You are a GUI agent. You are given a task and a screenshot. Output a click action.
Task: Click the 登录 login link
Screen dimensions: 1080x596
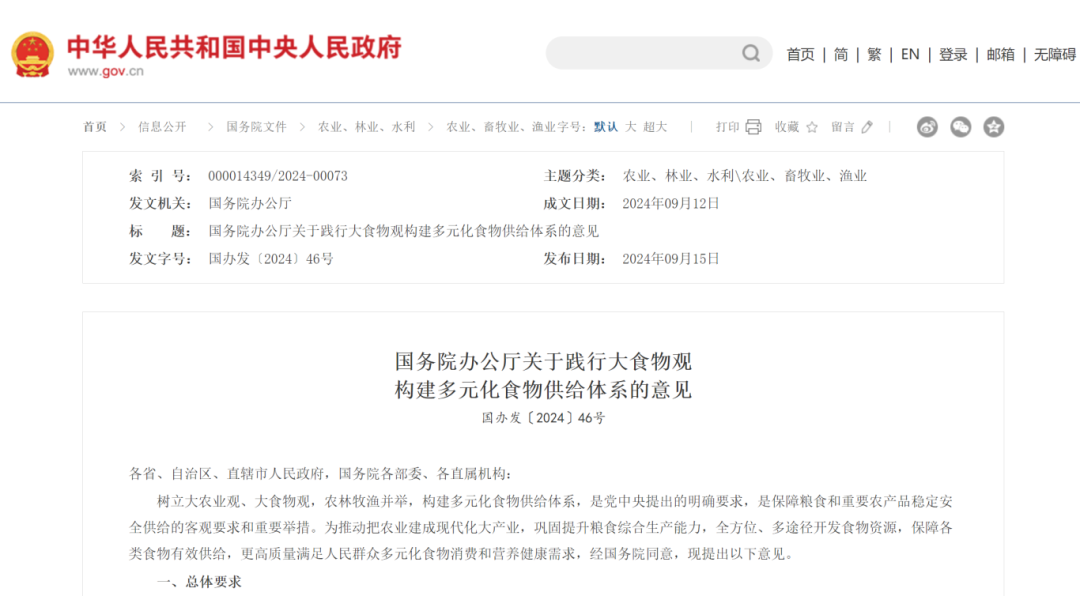[953, 55]
